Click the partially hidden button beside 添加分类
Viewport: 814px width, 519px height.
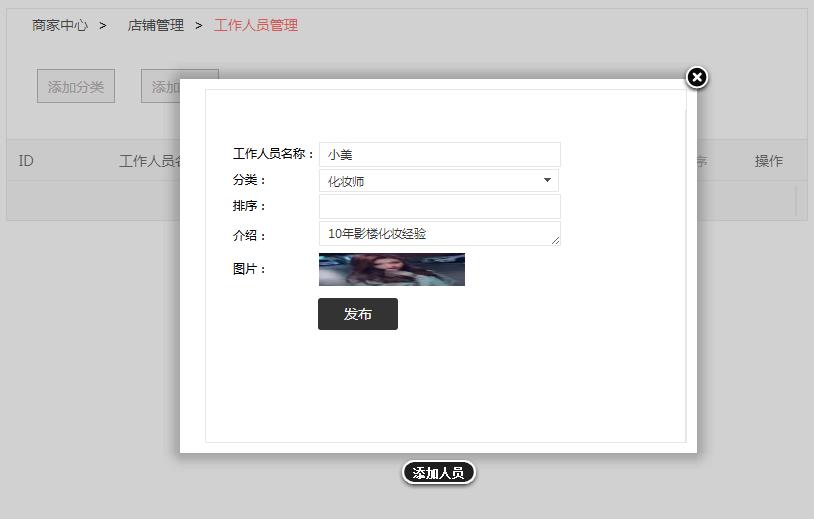pos(161,87)
